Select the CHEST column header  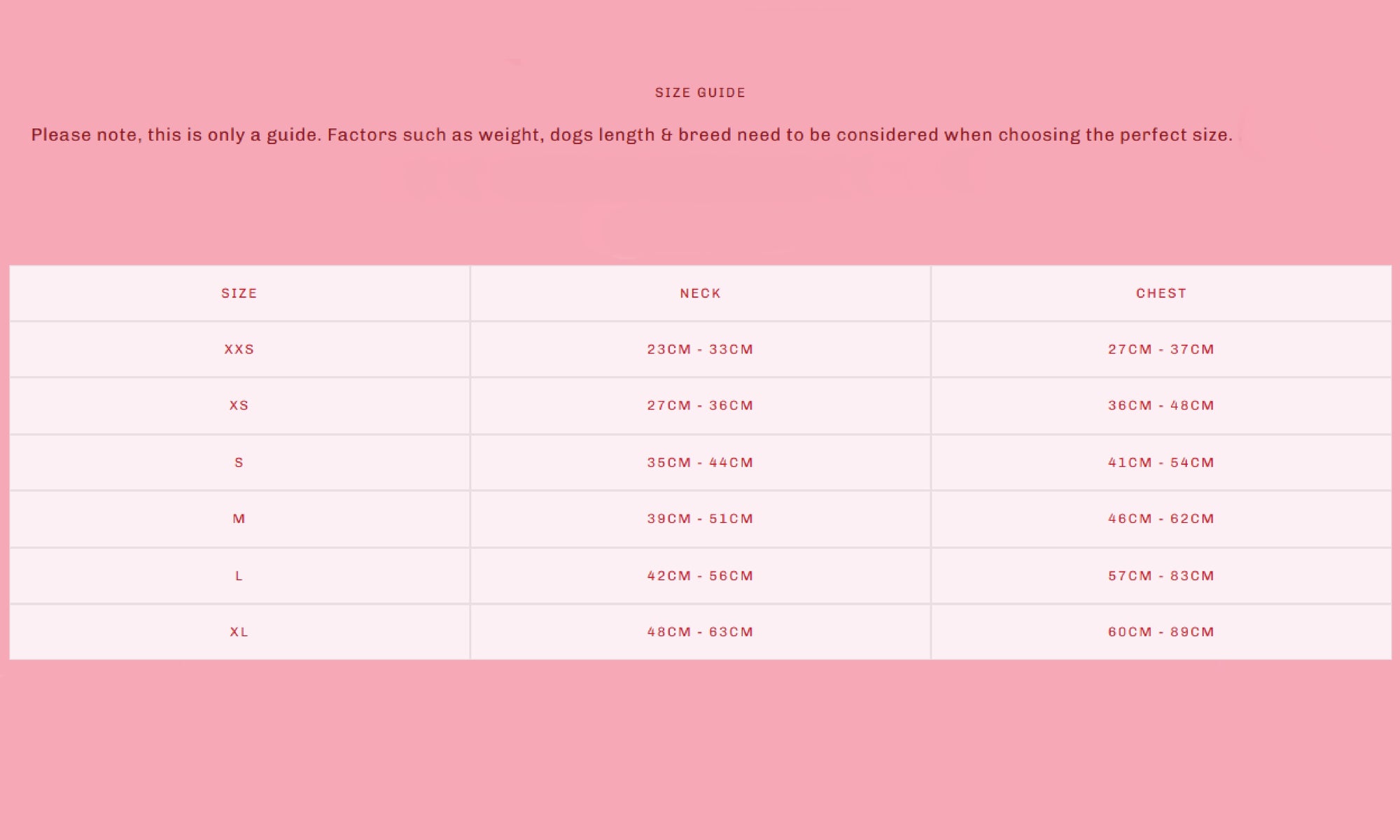point(1161,293)
